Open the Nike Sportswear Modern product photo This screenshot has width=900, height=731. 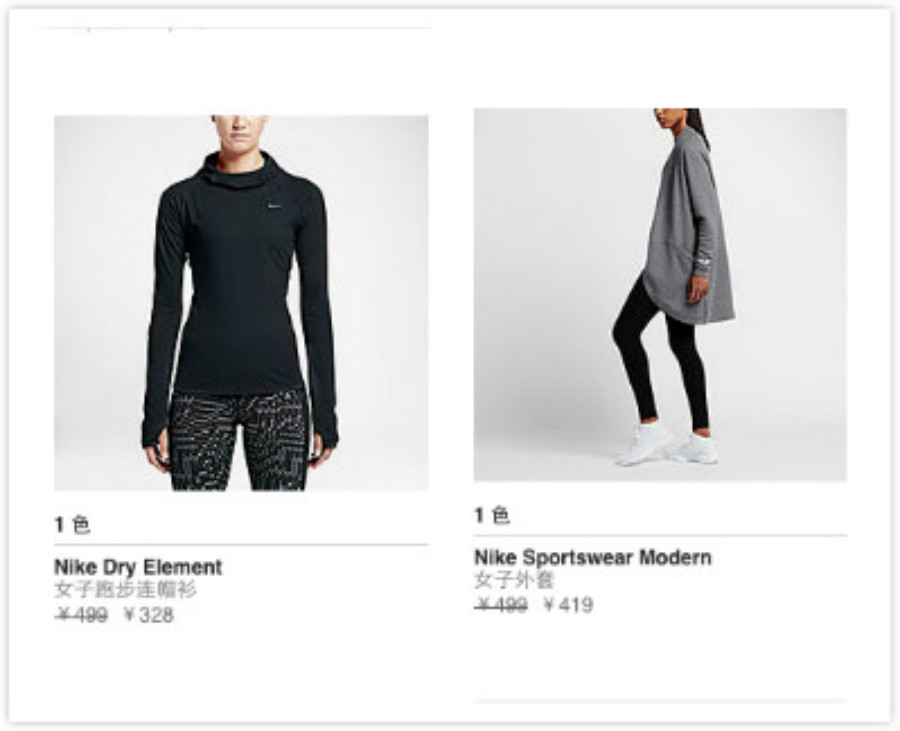pyautogui.click(x=660, y=295)
